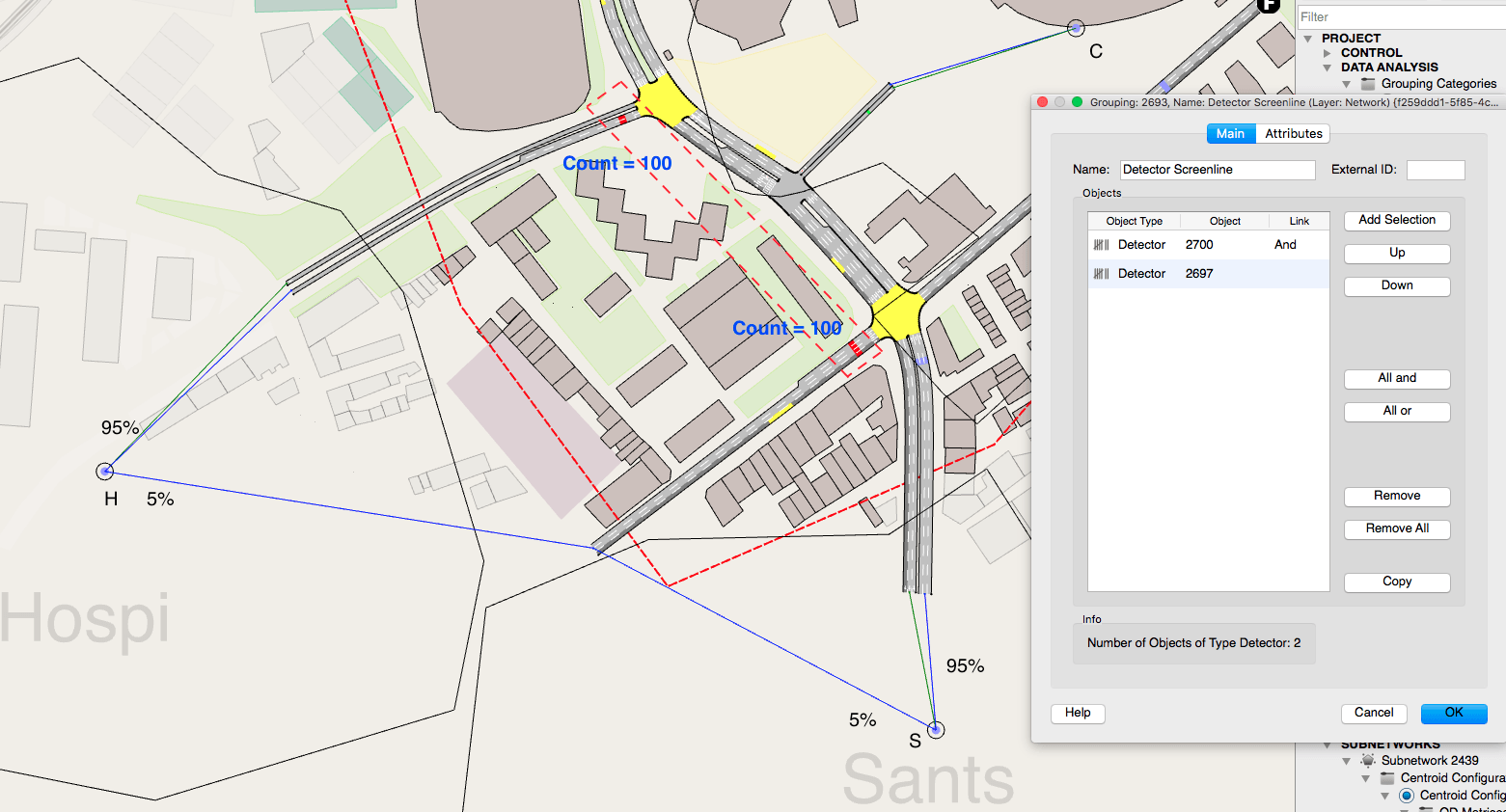Move the selected object Down
The image size is (1506, 812).
(1397, 285)
